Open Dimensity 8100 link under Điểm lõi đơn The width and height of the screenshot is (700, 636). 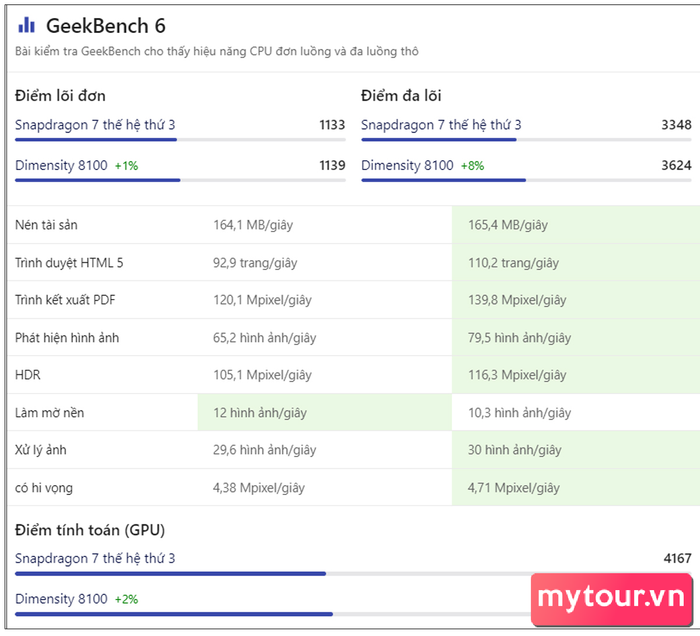pos(61,165)
